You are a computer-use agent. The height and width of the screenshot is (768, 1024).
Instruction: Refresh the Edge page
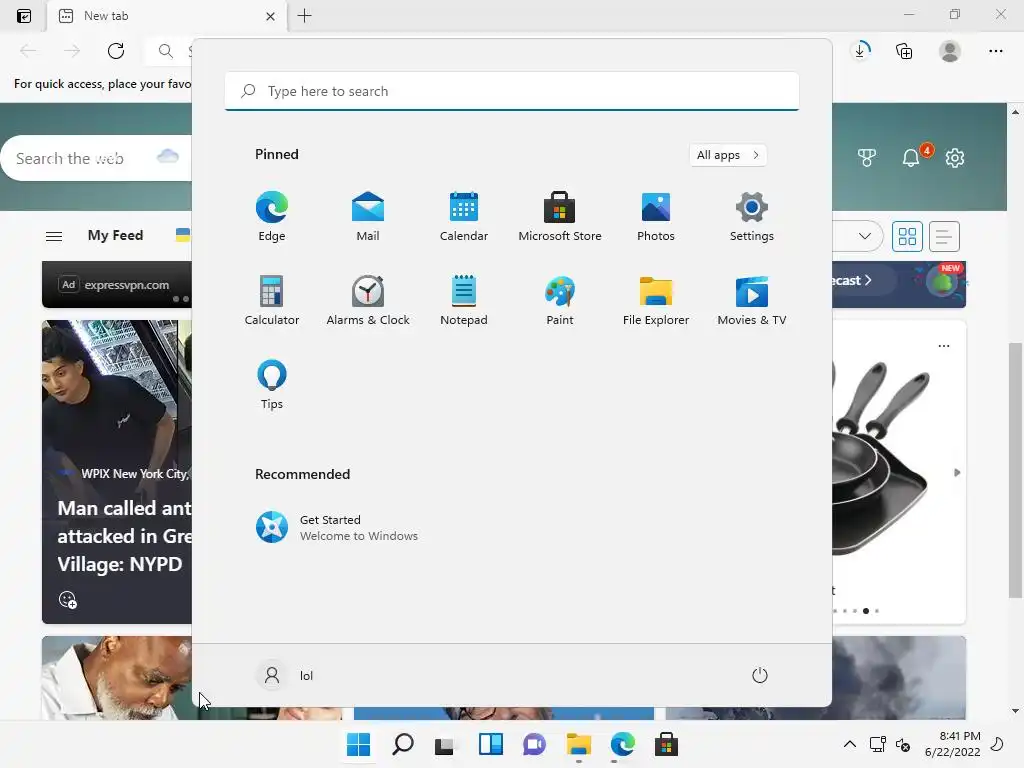click(116, 51)
